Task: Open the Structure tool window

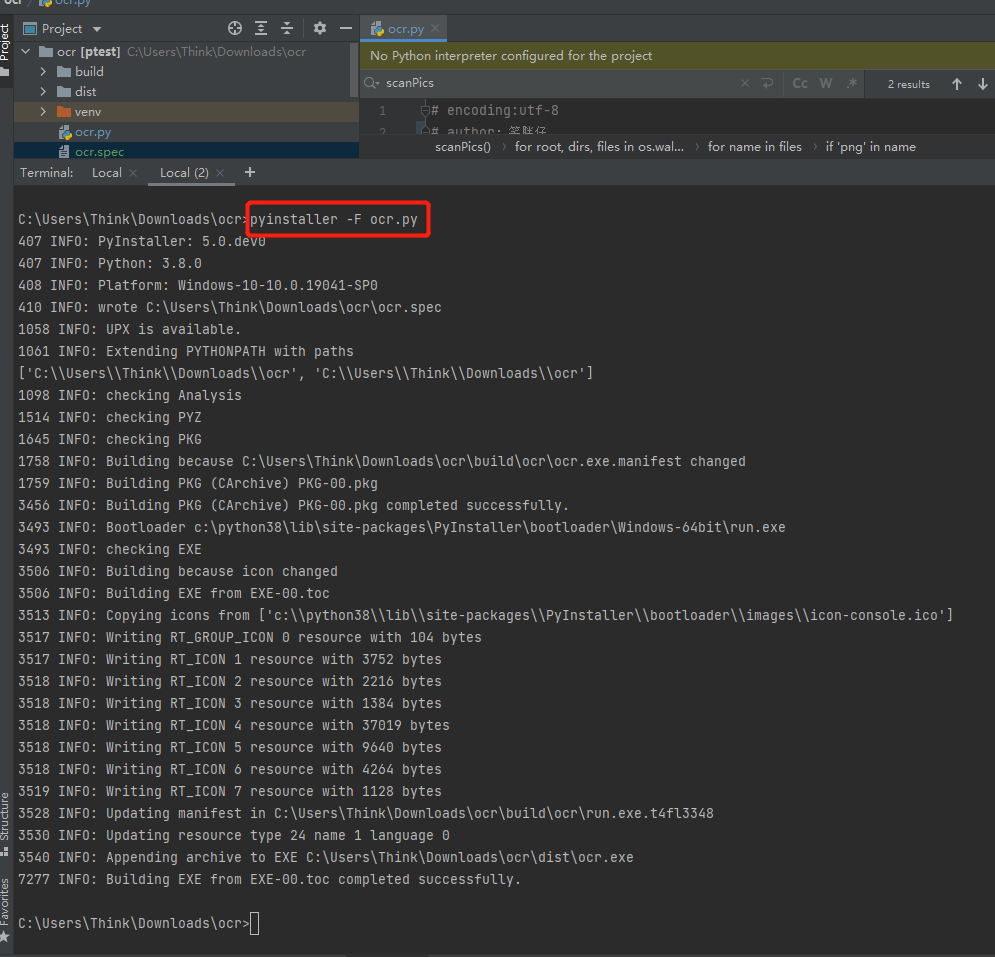Action: click(7, 822)
